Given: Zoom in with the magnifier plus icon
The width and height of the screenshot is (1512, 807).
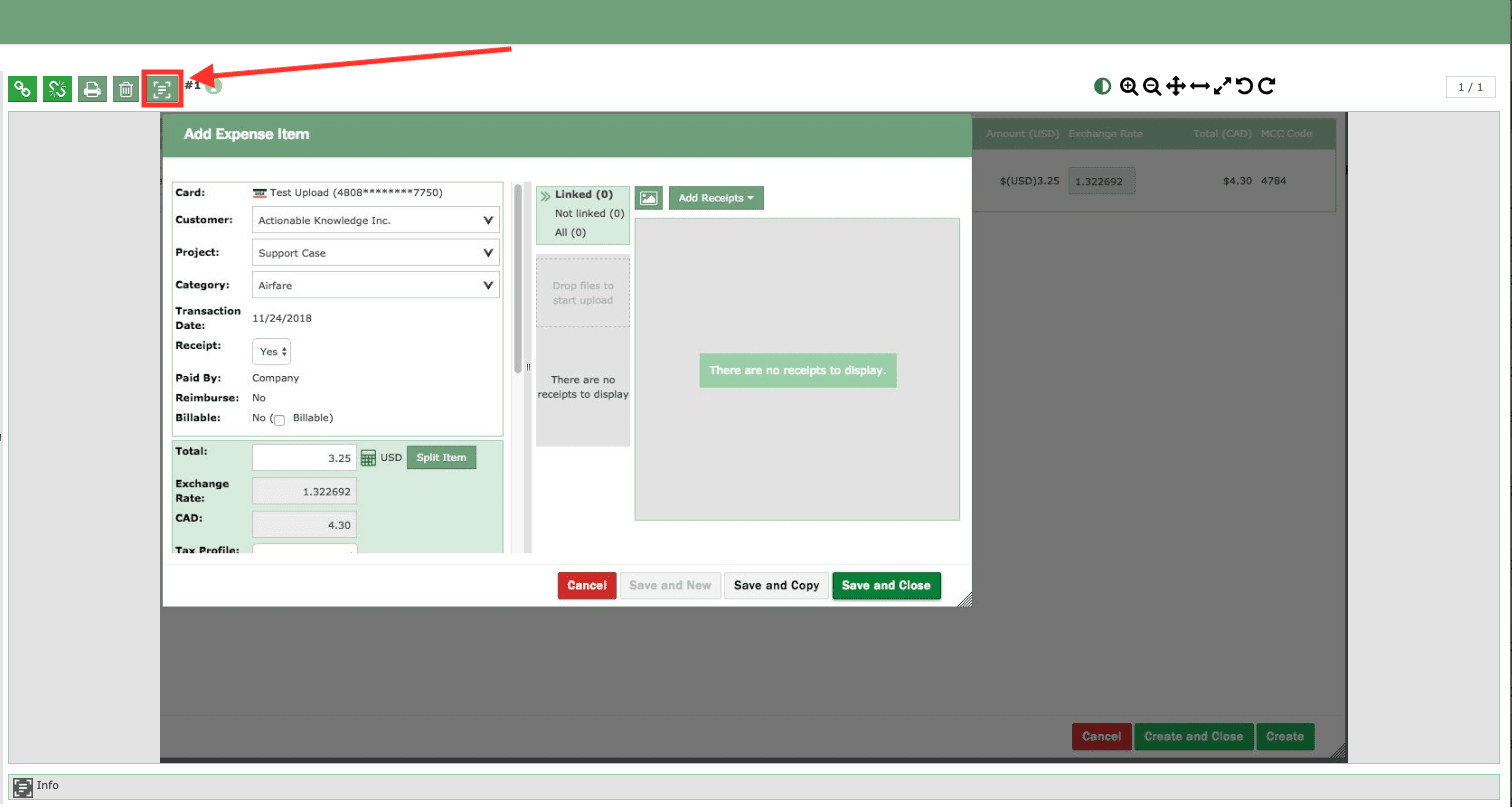Looking at the screenshot, I should [1129, 87].
